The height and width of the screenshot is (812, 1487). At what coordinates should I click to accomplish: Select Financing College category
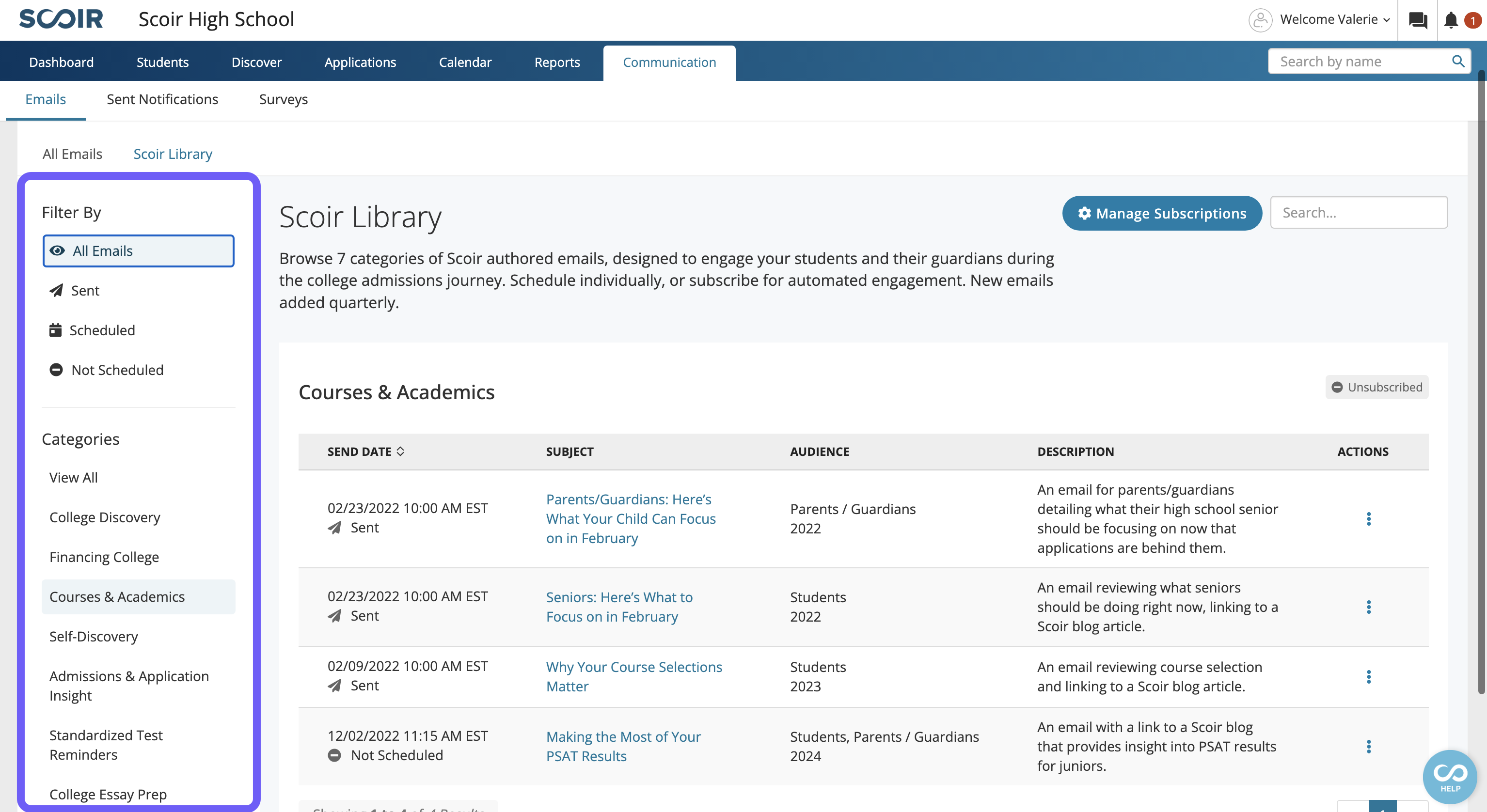(139, 557)
